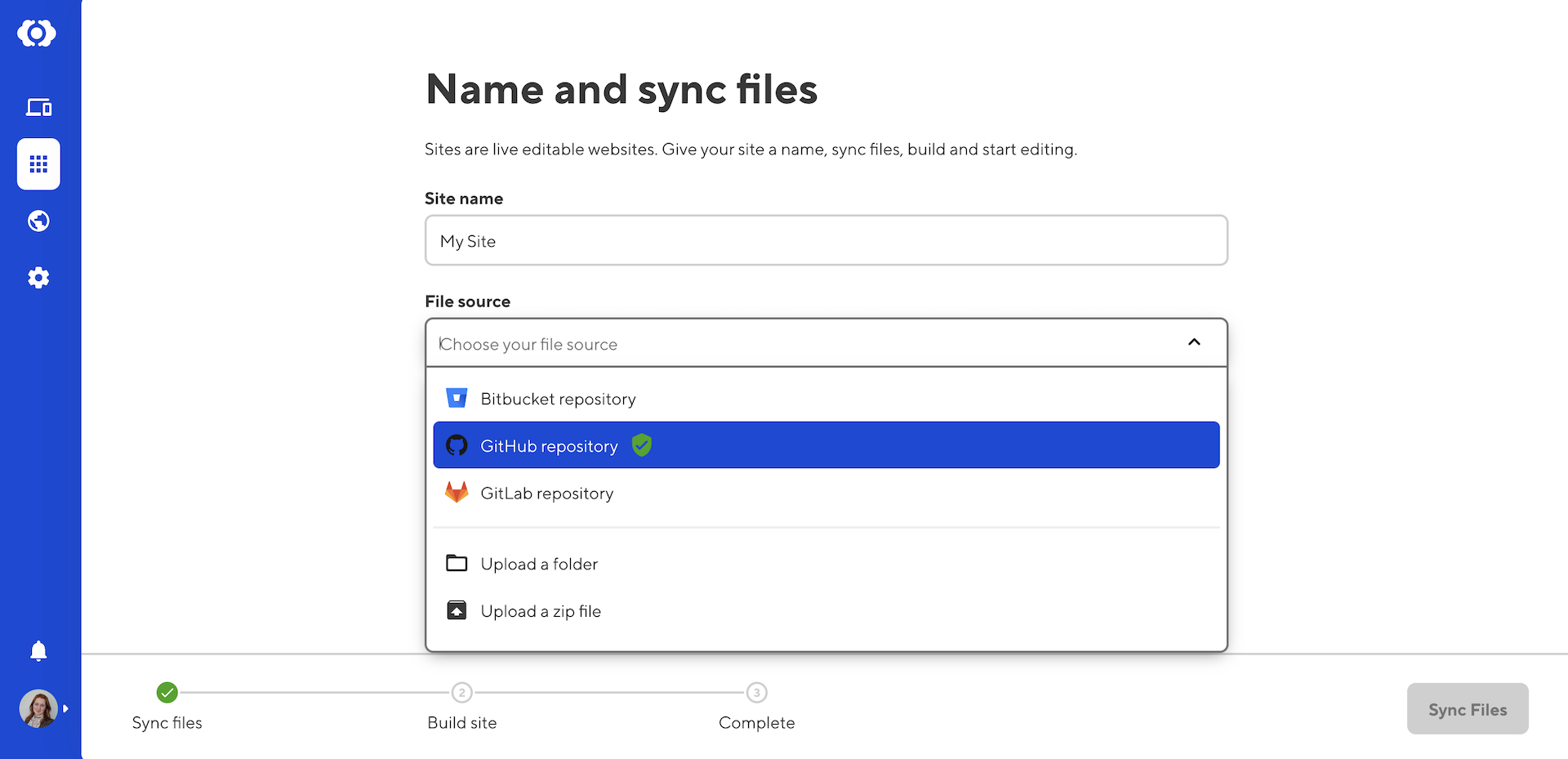Select Bitbucket repository option
Image resolution: width=1568 pixels, height=759 pixels.
(x=558, y=399)
